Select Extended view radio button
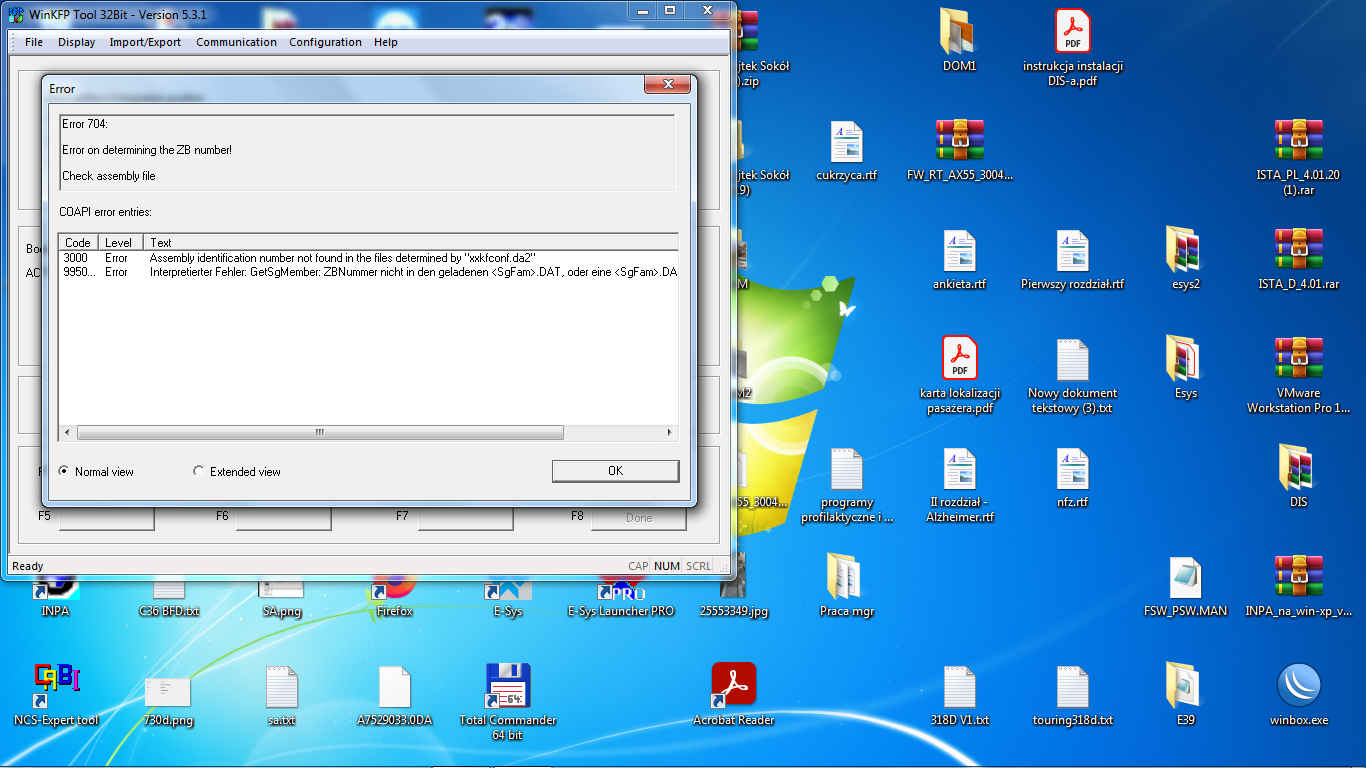1366x768 pixels. click(199, 471)
